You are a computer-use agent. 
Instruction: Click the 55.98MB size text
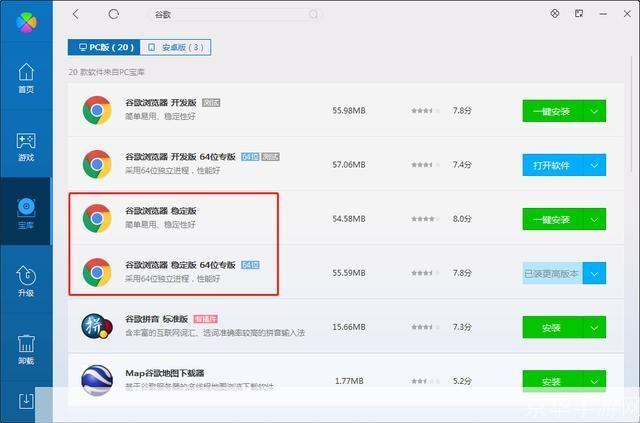click(349, 111)
